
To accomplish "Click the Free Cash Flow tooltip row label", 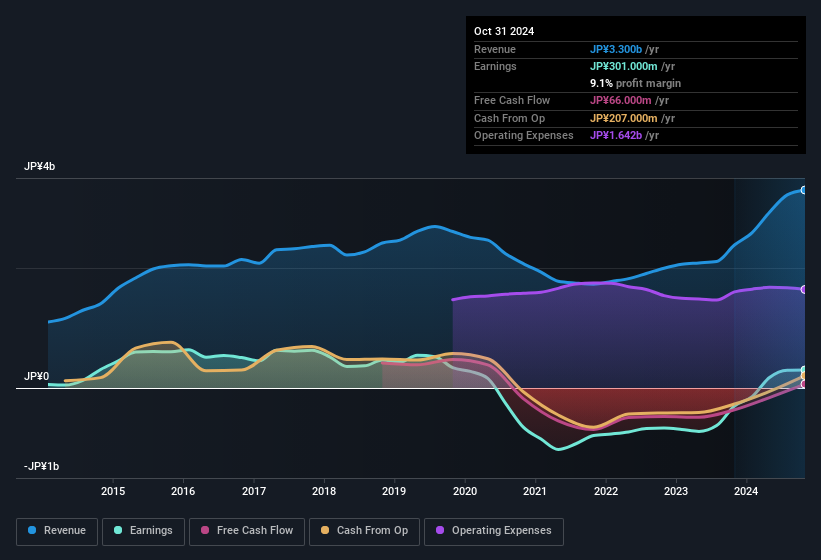I will pyautogui.click(x=512, y=100).
